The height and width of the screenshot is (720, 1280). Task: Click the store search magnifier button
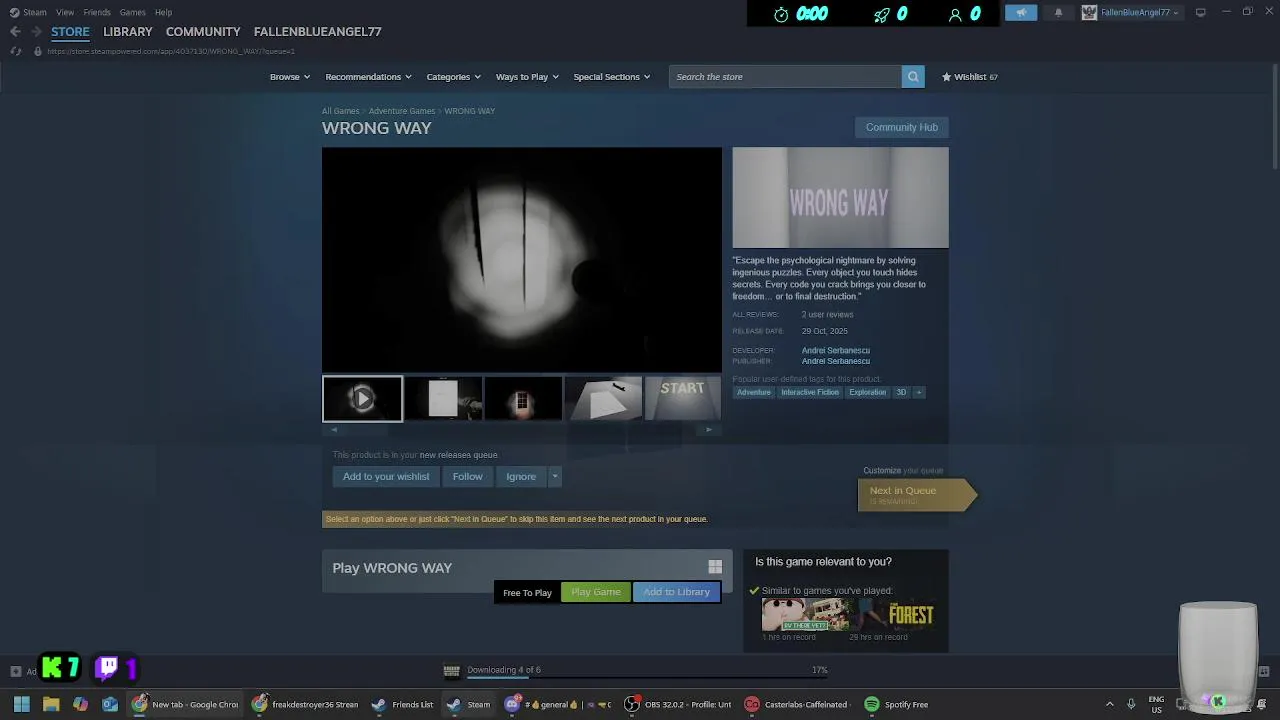point(912,77)
